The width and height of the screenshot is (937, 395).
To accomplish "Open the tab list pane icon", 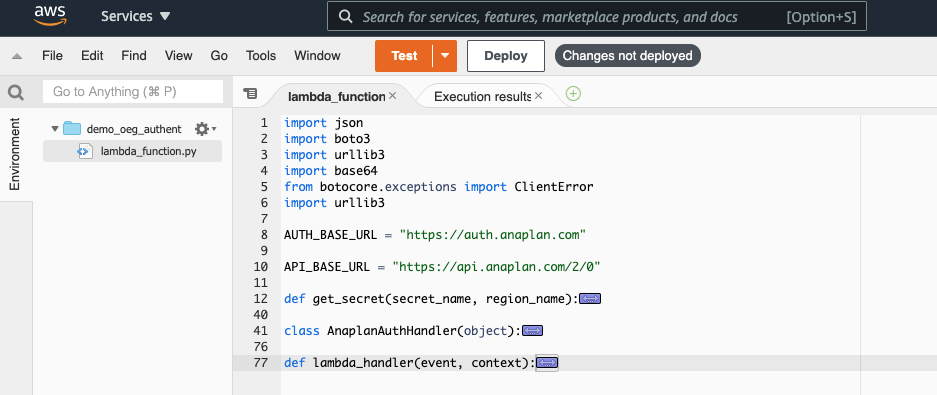I will click(250, 94).
